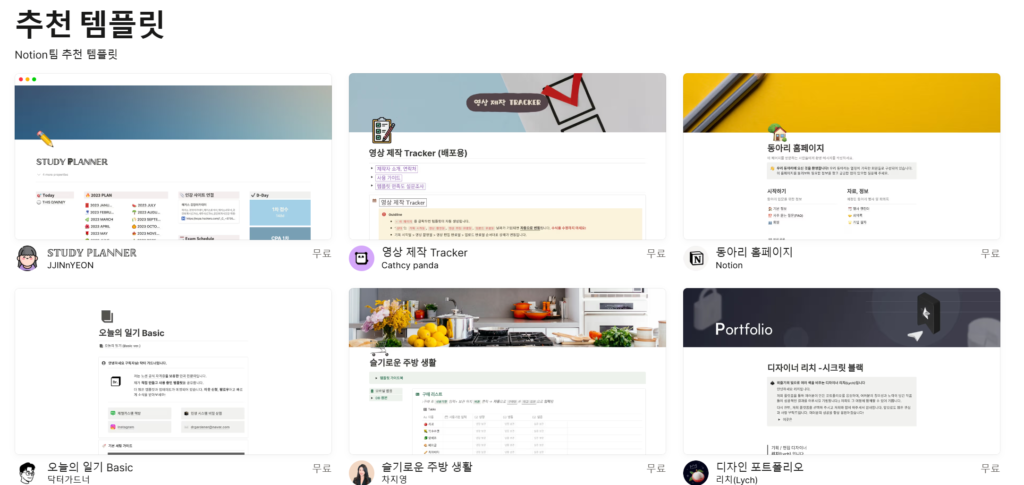Click the pencil emoji in STUDY PLANNER preview

(45, 138)
